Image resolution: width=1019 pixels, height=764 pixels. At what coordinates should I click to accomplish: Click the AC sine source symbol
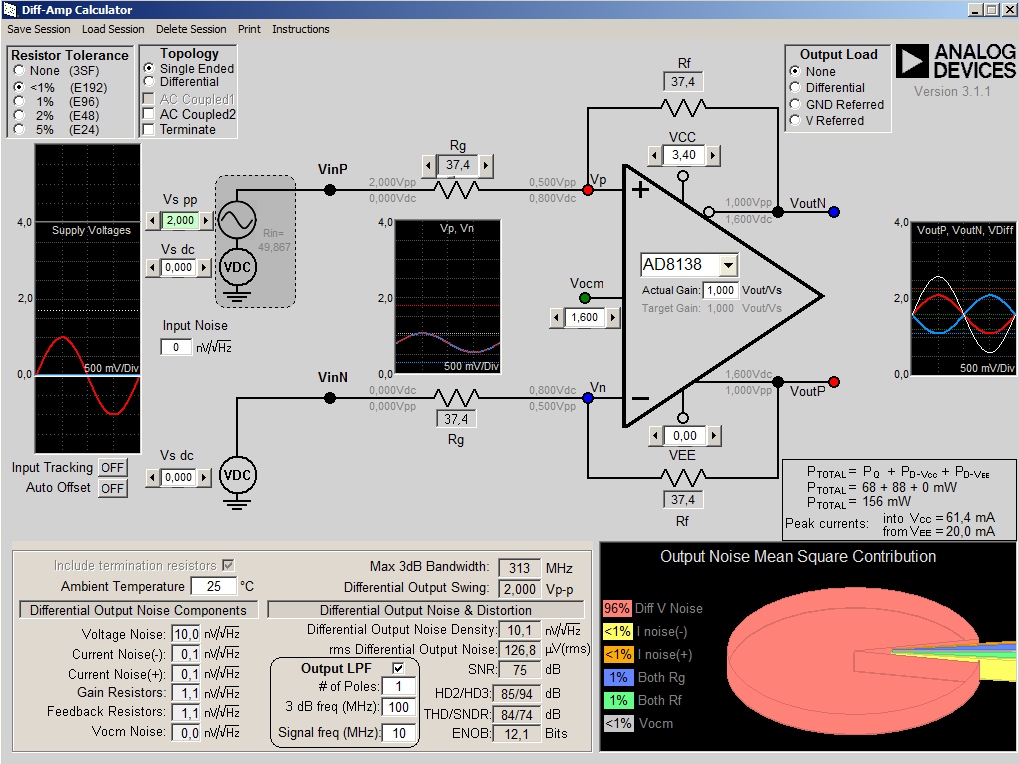coord(237,220)
